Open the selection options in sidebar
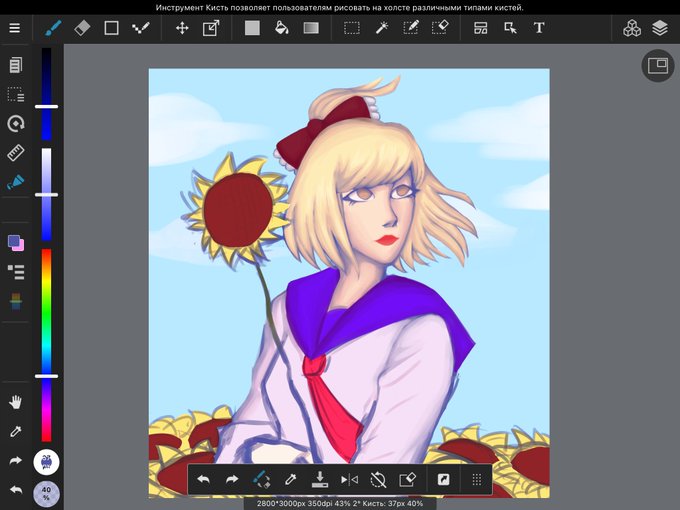680x510 pixels. [x=16, y=95]
